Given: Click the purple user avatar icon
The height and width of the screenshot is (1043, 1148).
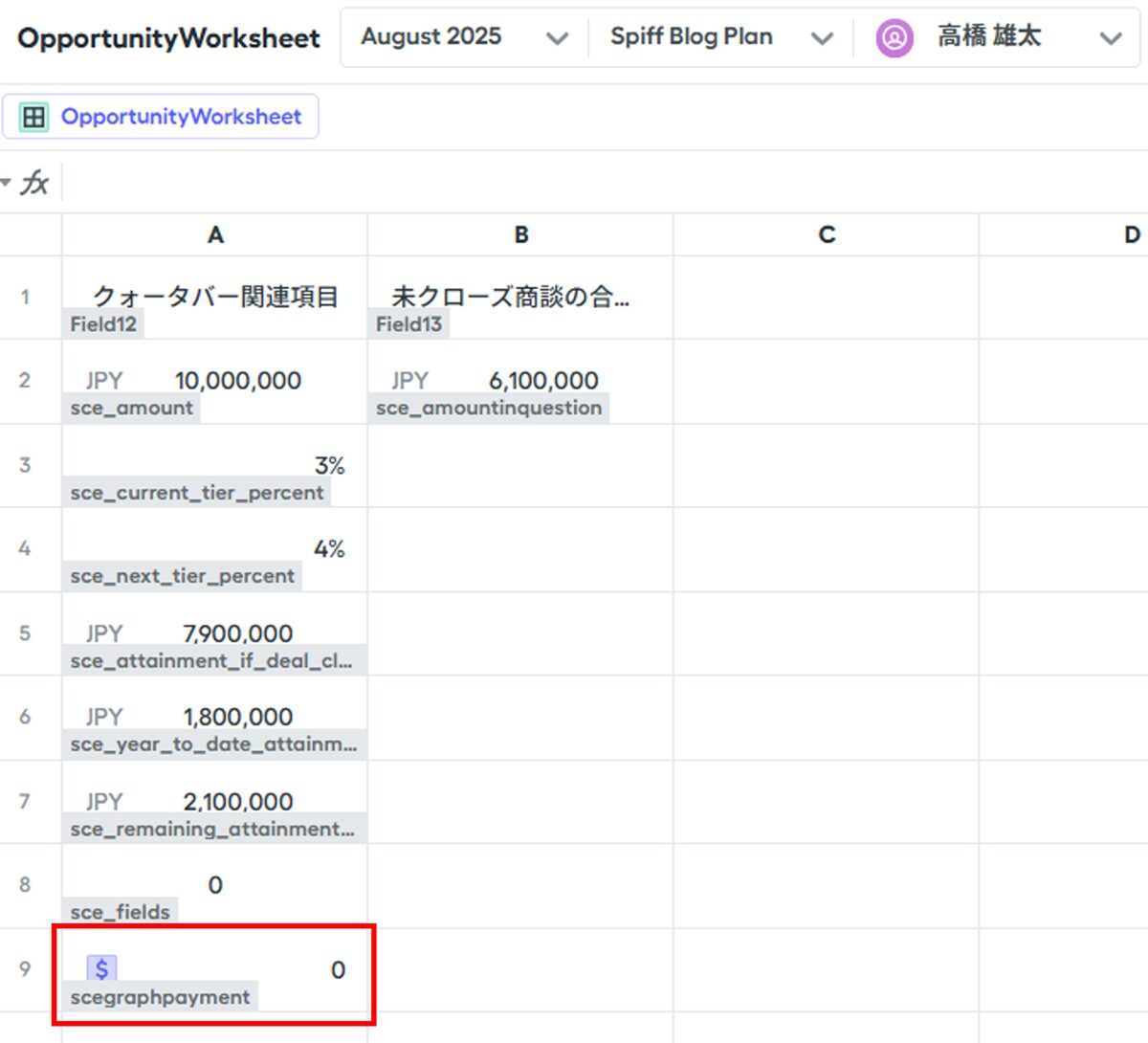Looking at the screenshot, I should click(x=894, y=37).
